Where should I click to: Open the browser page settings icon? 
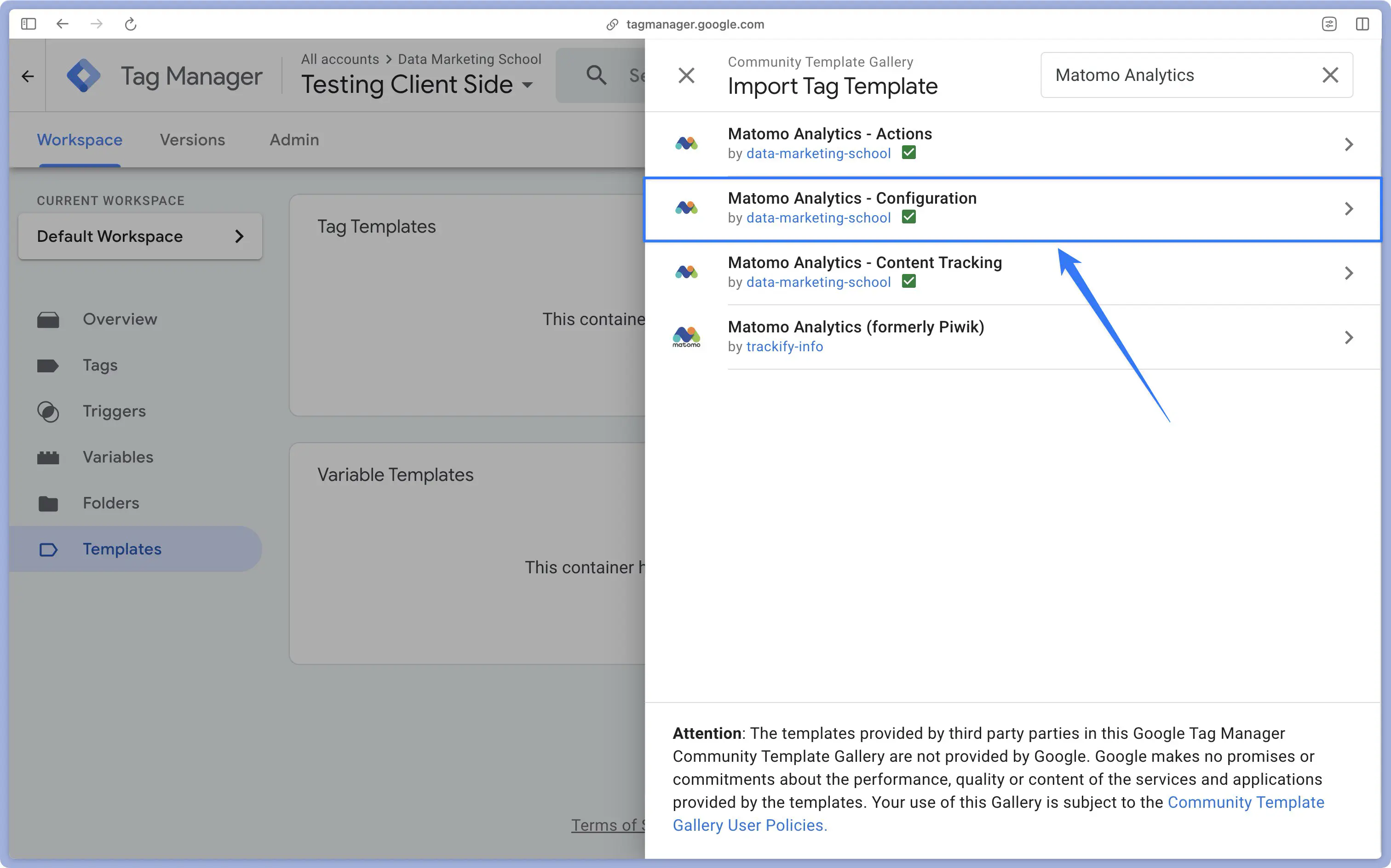click(x=1329, y=23)
